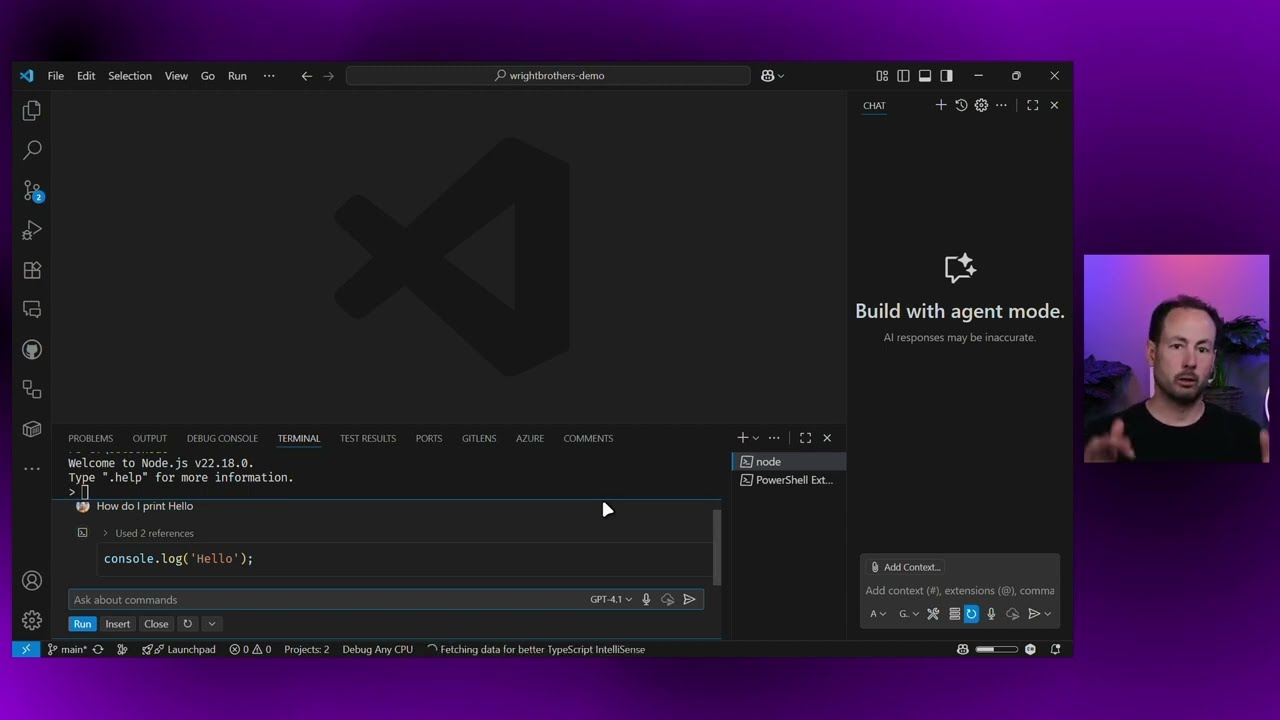Image resolution: width=1280 pixels, height=720 pixels.
Task: Start voice chat microphone in chat panel
Action: 991,614
